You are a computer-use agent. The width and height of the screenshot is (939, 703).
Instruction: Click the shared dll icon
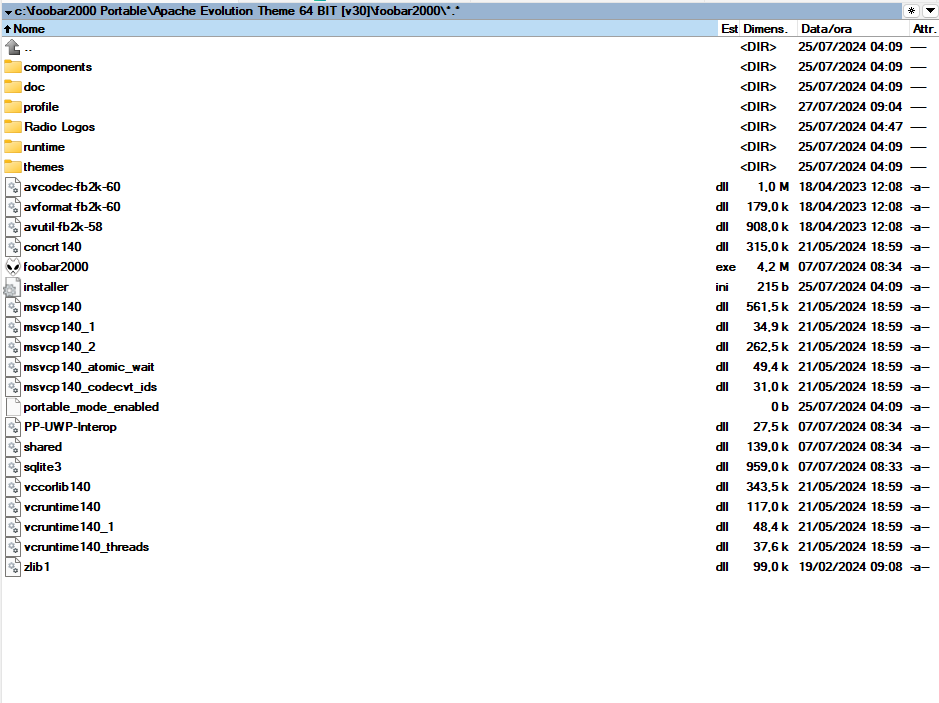pyautogui.click(x=13, y=447)
